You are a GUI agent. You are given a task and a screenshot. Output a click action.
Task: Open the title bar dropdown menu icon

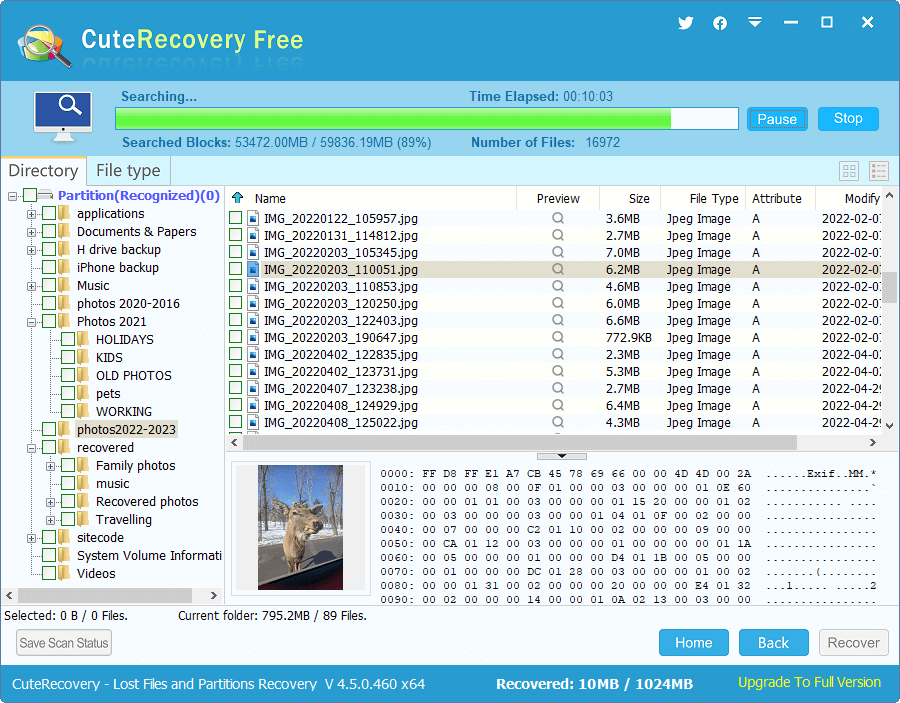tap(755, 22)
